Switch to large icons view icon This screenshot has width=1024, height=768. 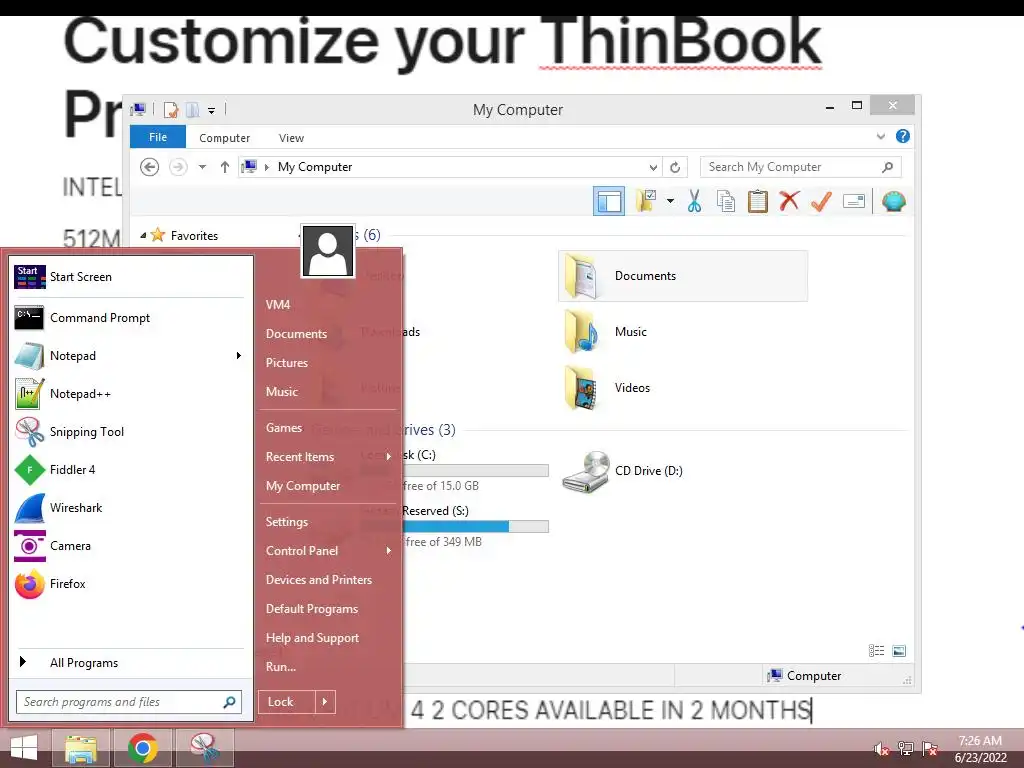click(899, 650)
